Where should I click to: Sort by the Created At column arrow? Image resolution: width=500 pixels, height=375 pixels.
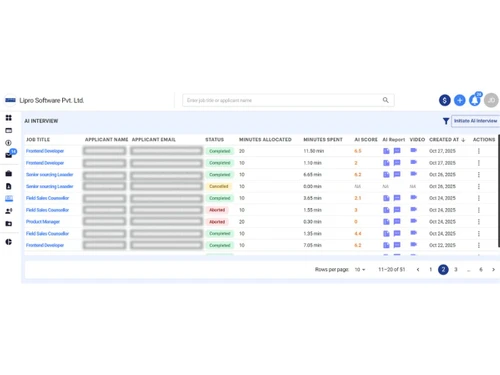click(463, 140)
